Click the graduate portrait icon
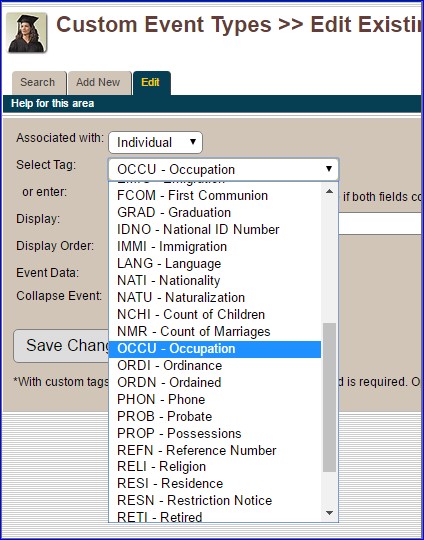This screenshot has width=424, height=540. pyautogui.click(x=27, y=33)
